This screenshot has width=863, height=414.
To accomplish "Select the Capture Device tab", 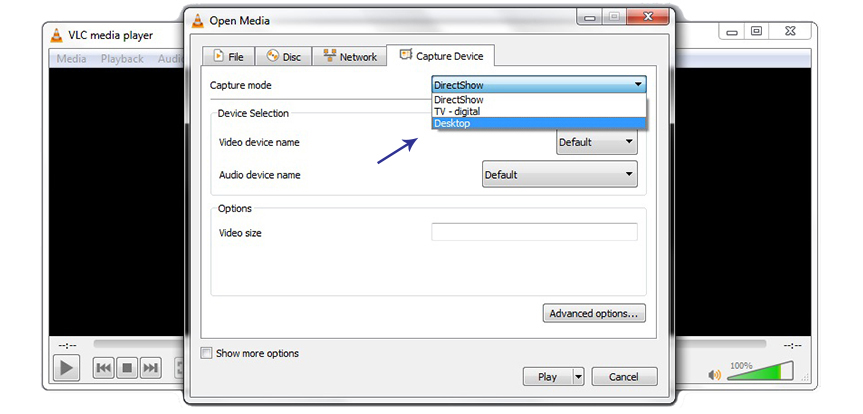I will [441, 56].
